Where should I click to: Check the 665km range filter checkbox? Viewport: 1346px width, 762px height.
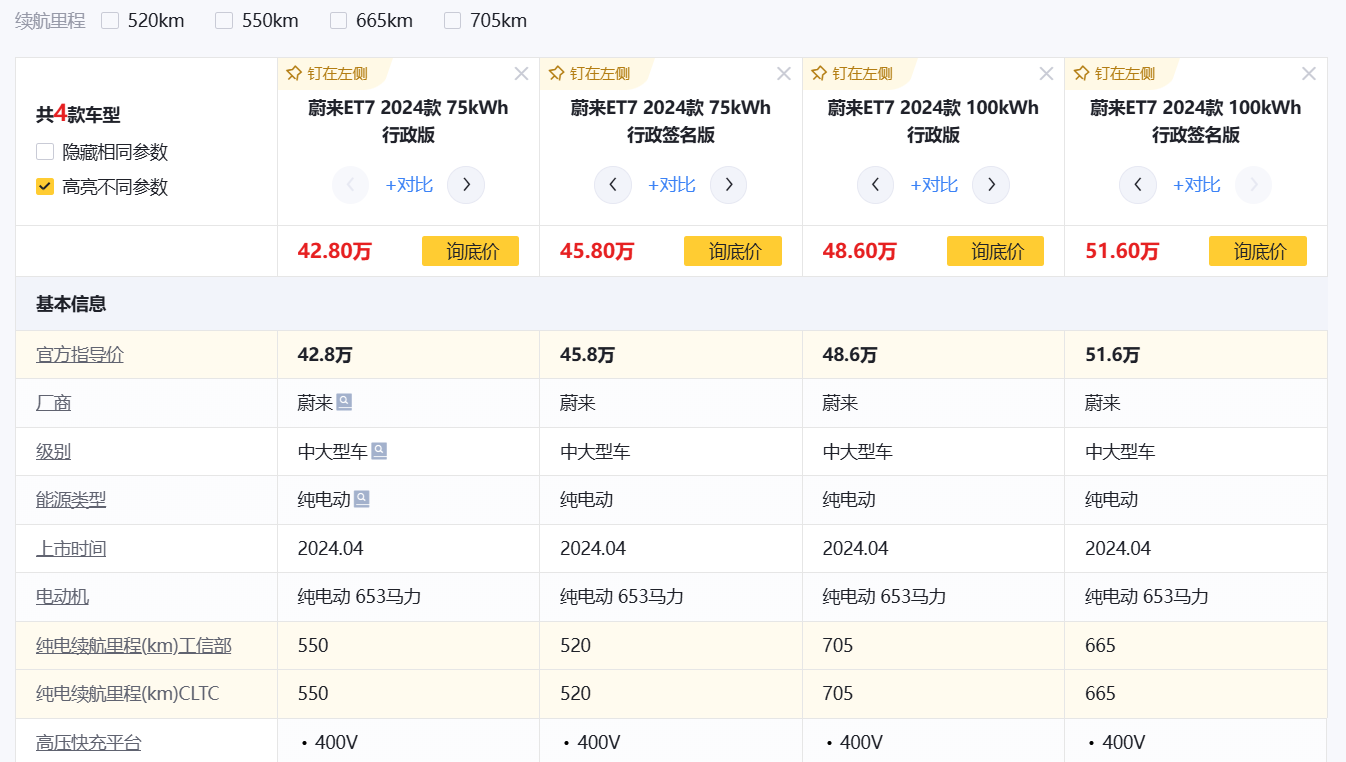pyautogui.click(x=339, y=21)
